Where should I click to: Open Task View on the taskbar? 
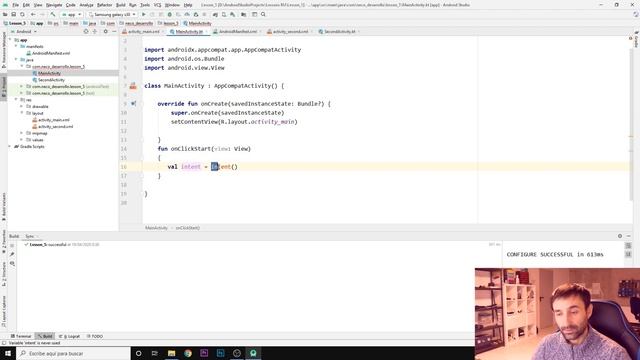(155, 353)
